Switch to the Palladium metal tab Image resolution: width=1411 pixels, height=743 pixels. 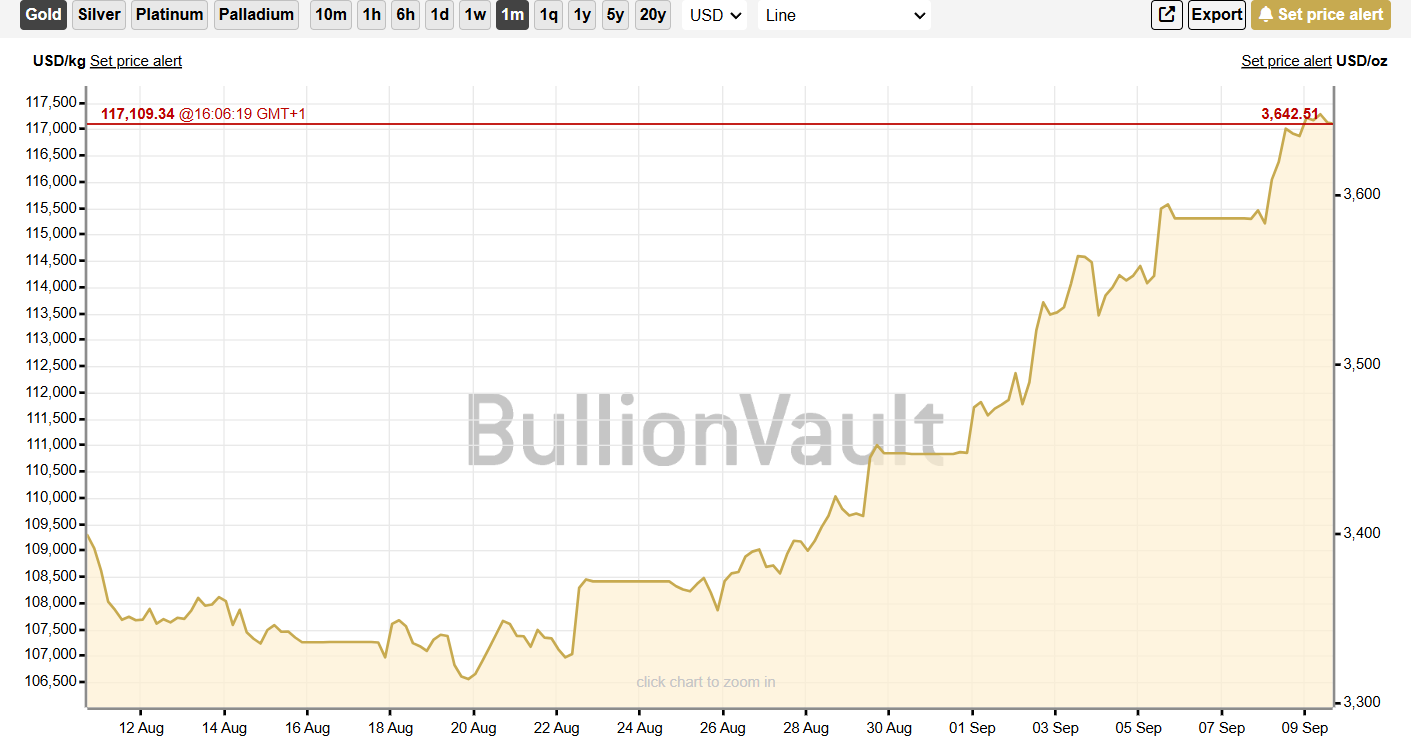pos(257,15)
